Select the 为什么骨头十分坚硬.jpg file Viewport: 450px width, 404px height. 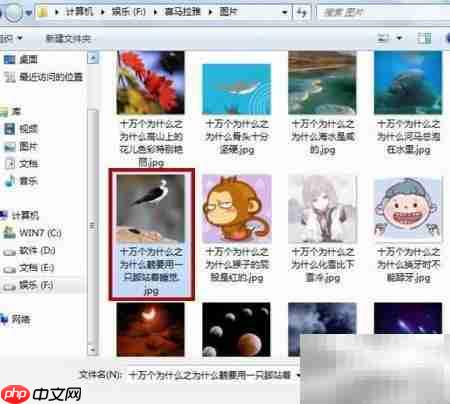(x=237, y=109)
